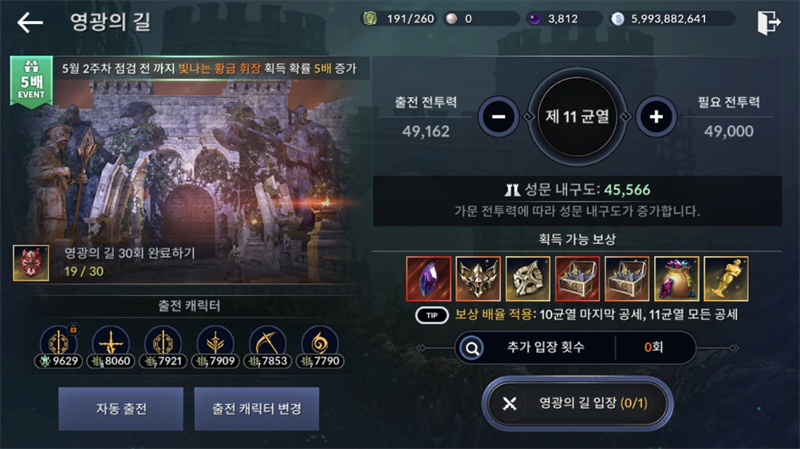Select the archer character with 7853 power

click(268, 347)
